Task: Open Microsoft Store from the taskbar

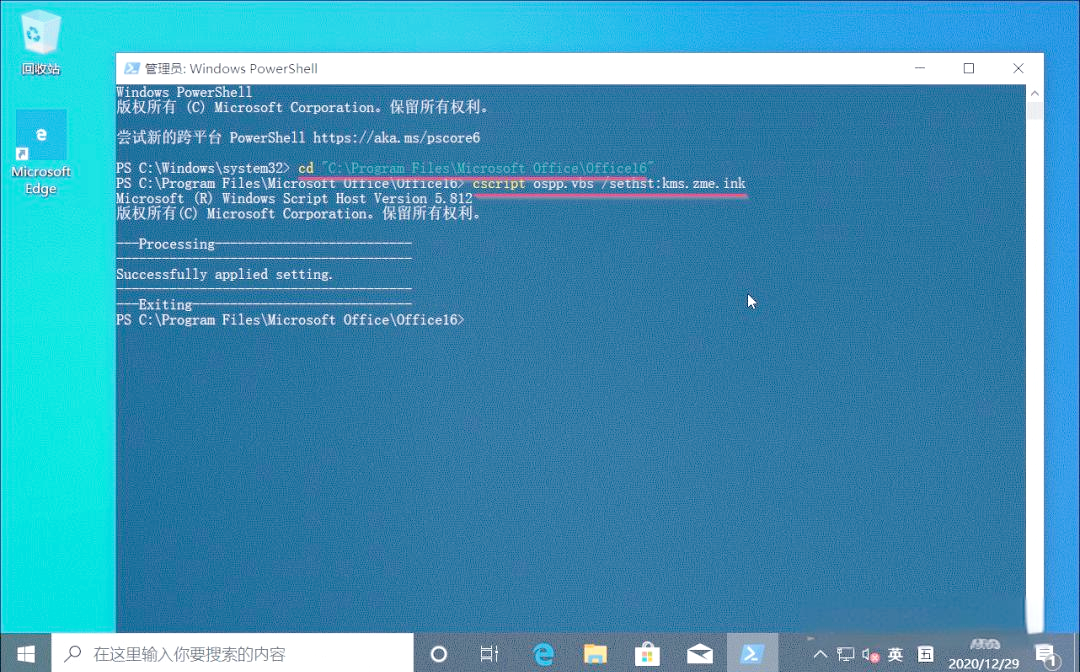Action: pos(647,653)
